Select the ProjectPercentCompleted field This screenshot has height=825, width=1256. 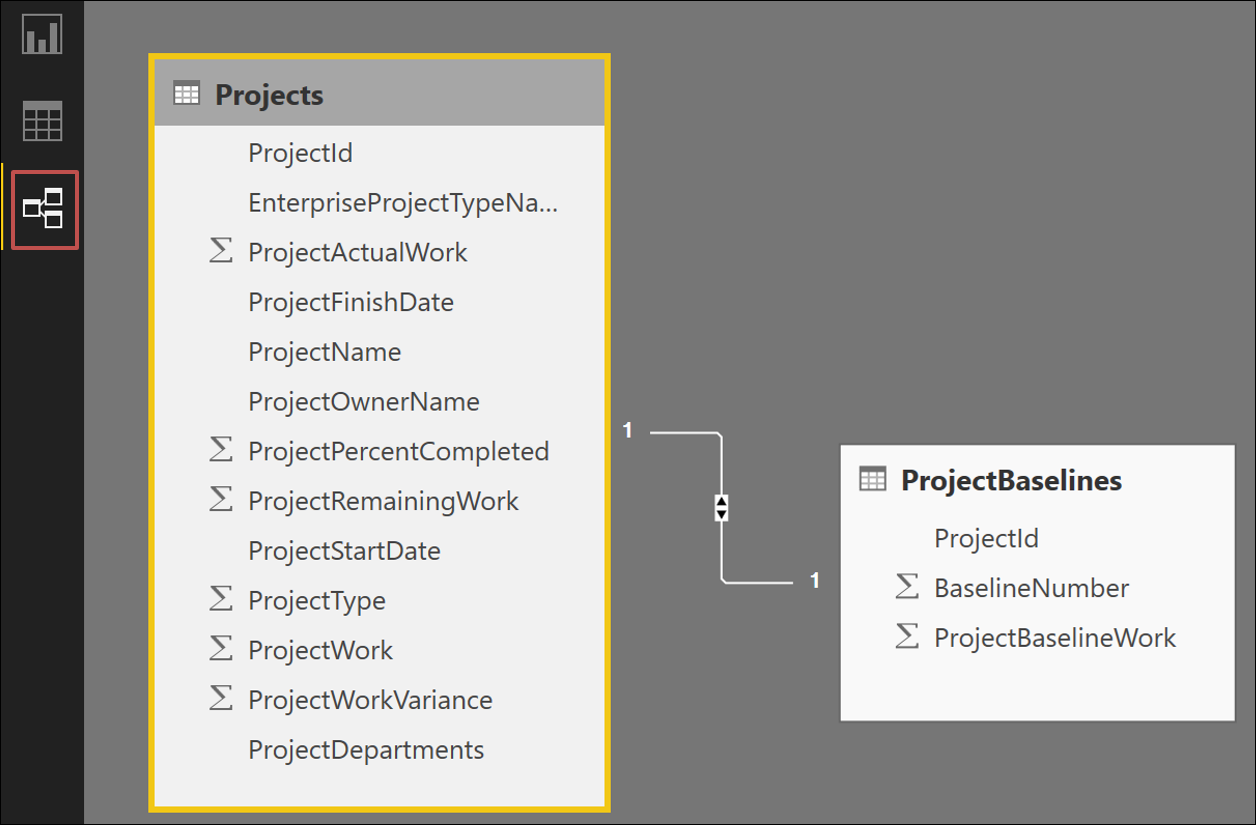(398, 451)
